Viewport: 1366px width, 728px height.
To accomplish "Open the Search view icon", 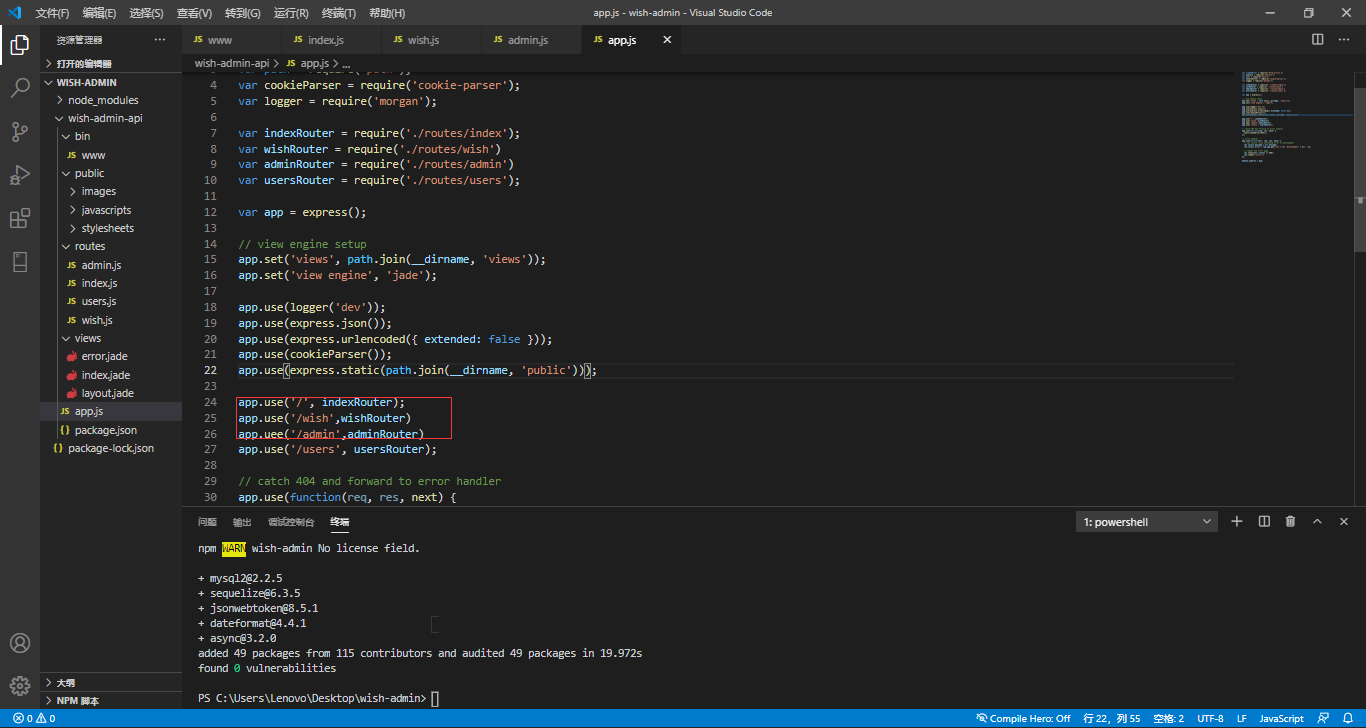I will click(20, 88).
